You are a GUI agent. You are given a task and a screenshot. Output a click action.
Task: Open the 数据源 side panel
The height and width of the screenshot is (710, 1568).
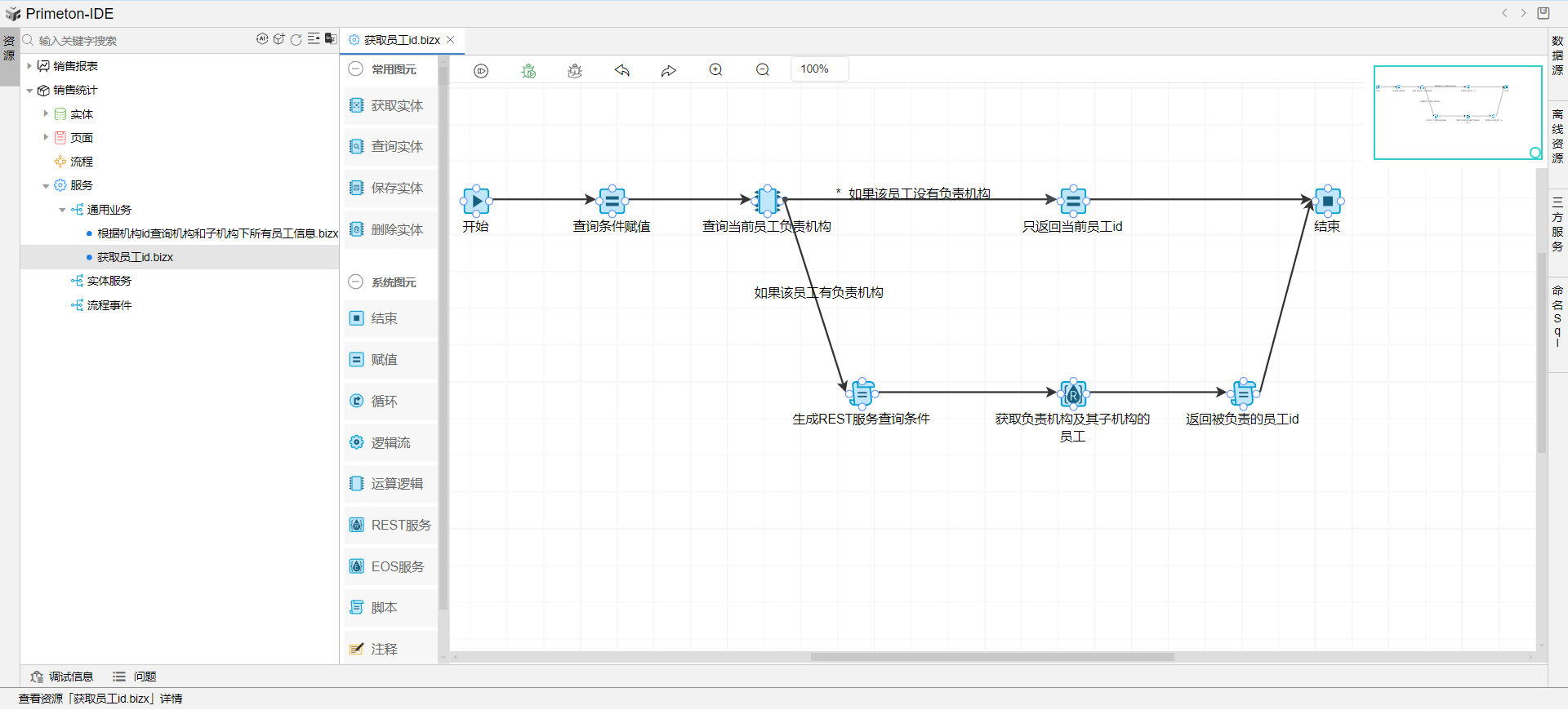click(1557, 55)
